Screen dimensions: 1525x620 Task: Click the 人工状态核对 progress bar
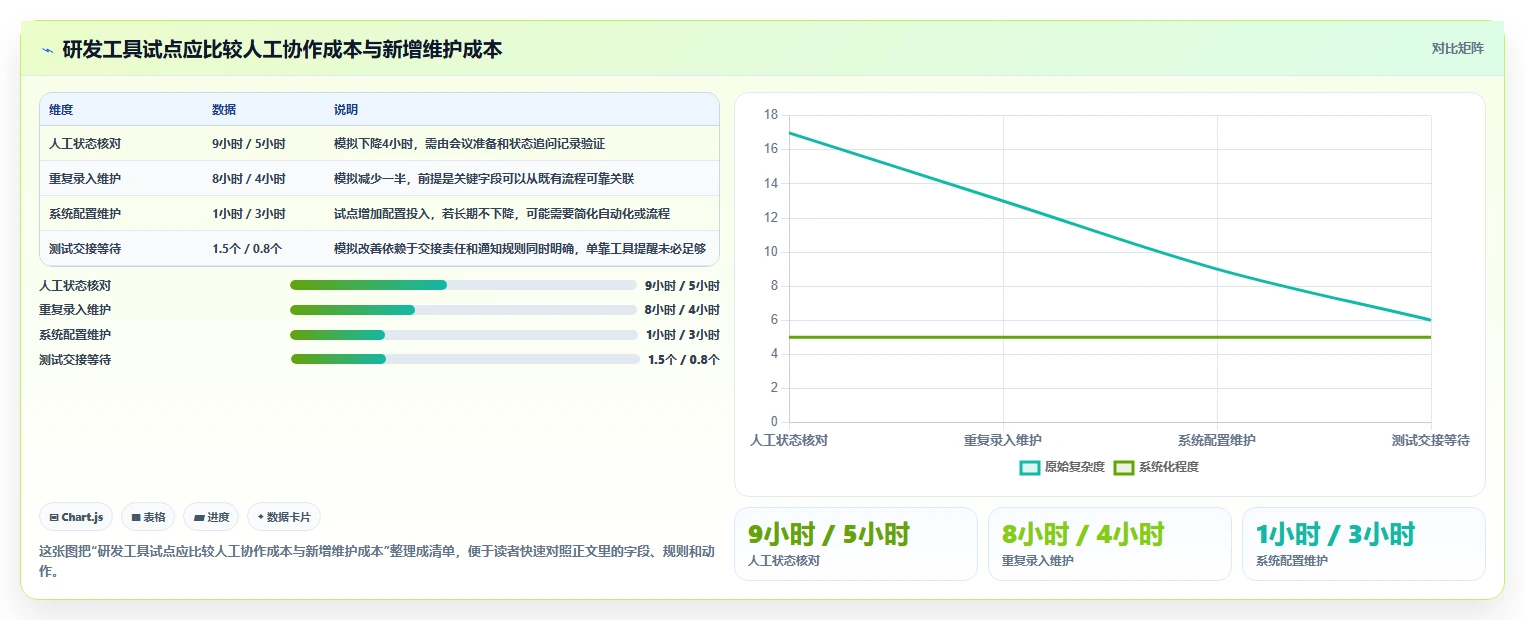[463, 285]
